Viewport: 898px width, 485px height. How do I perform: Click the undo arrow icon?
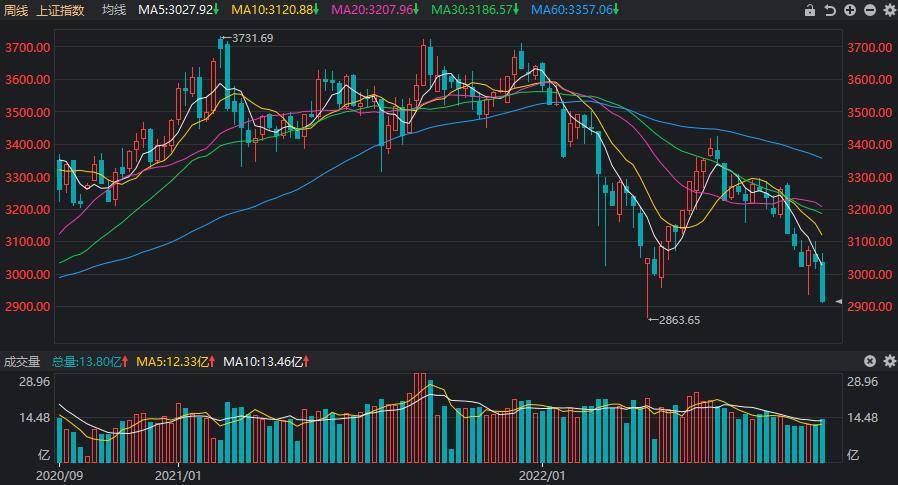click(x=830, y=10)
